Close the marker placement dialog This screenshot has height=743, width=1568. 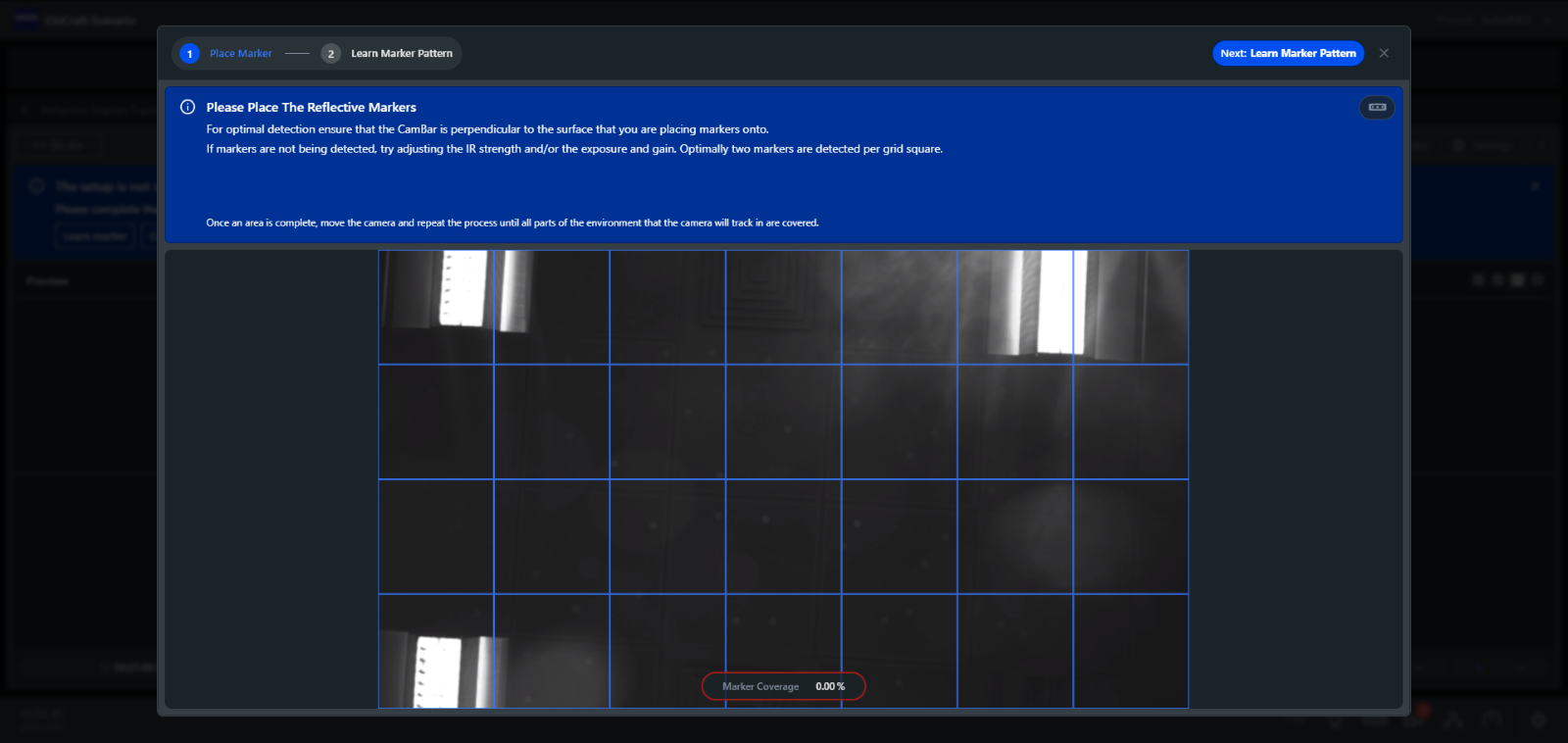(x=1384, y=53)
